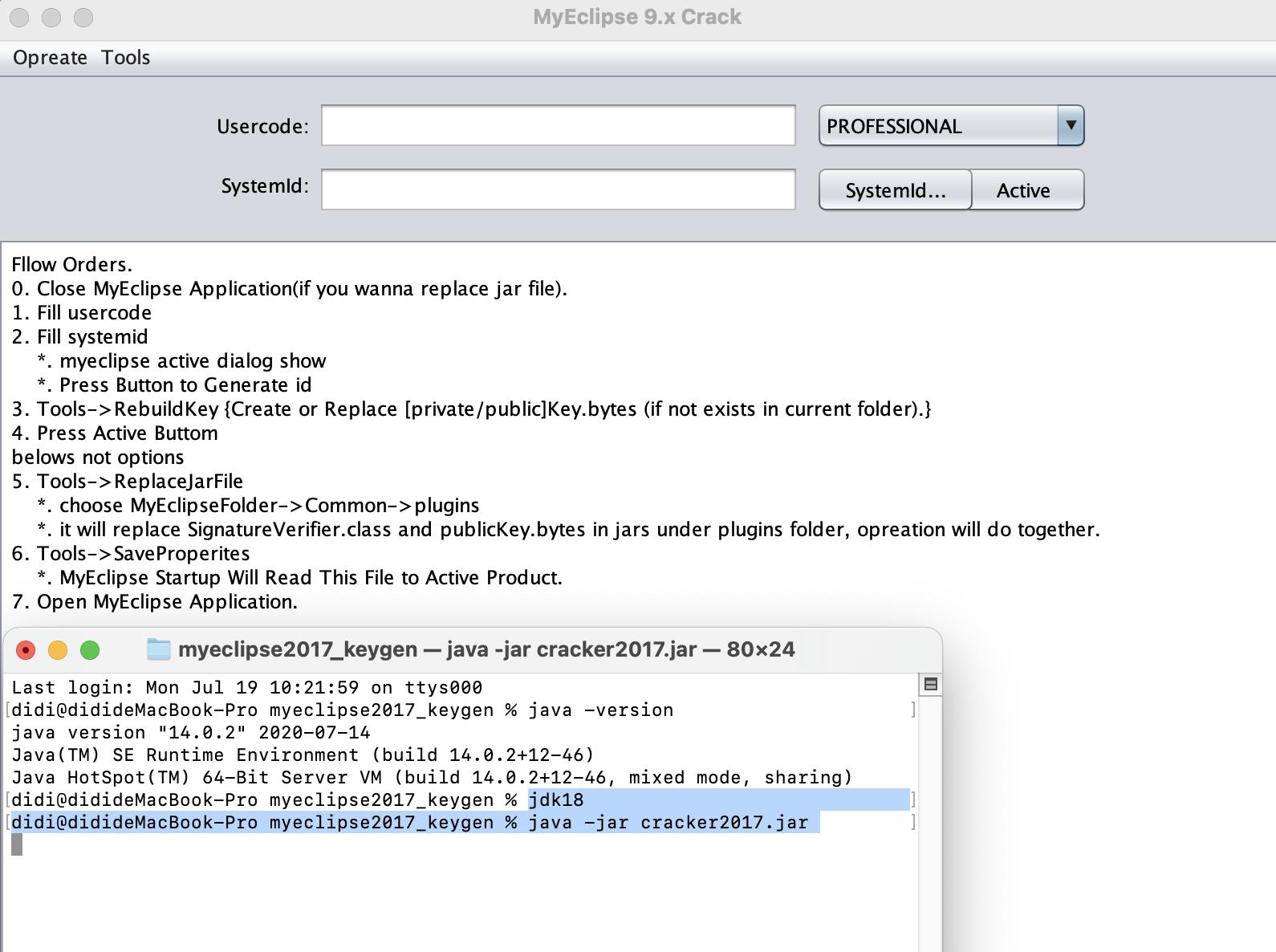Click the 'Fllow Orders.' line
This screenshot has height=952, width=1276.
tap(72, 264)
